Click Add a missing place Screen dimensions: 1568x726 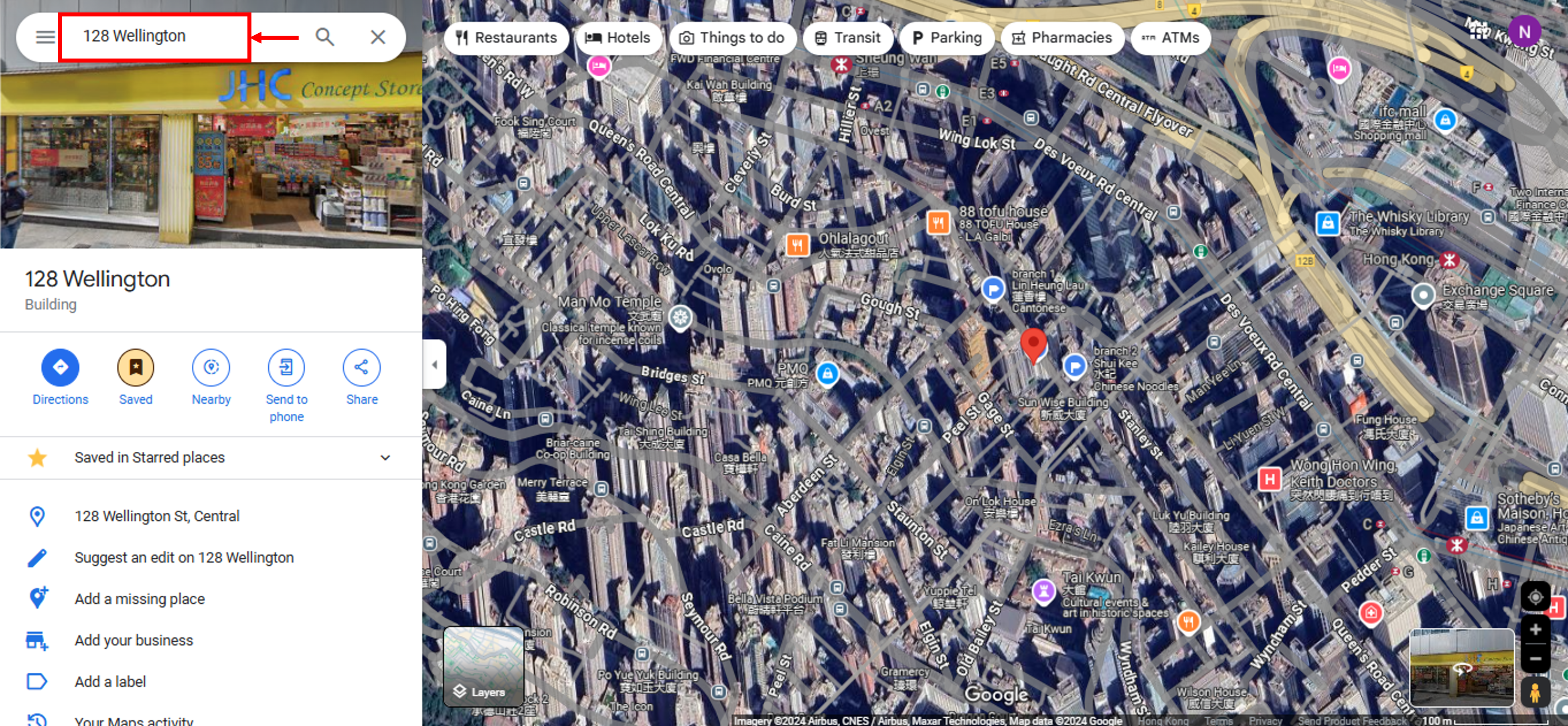click(140, 599)
